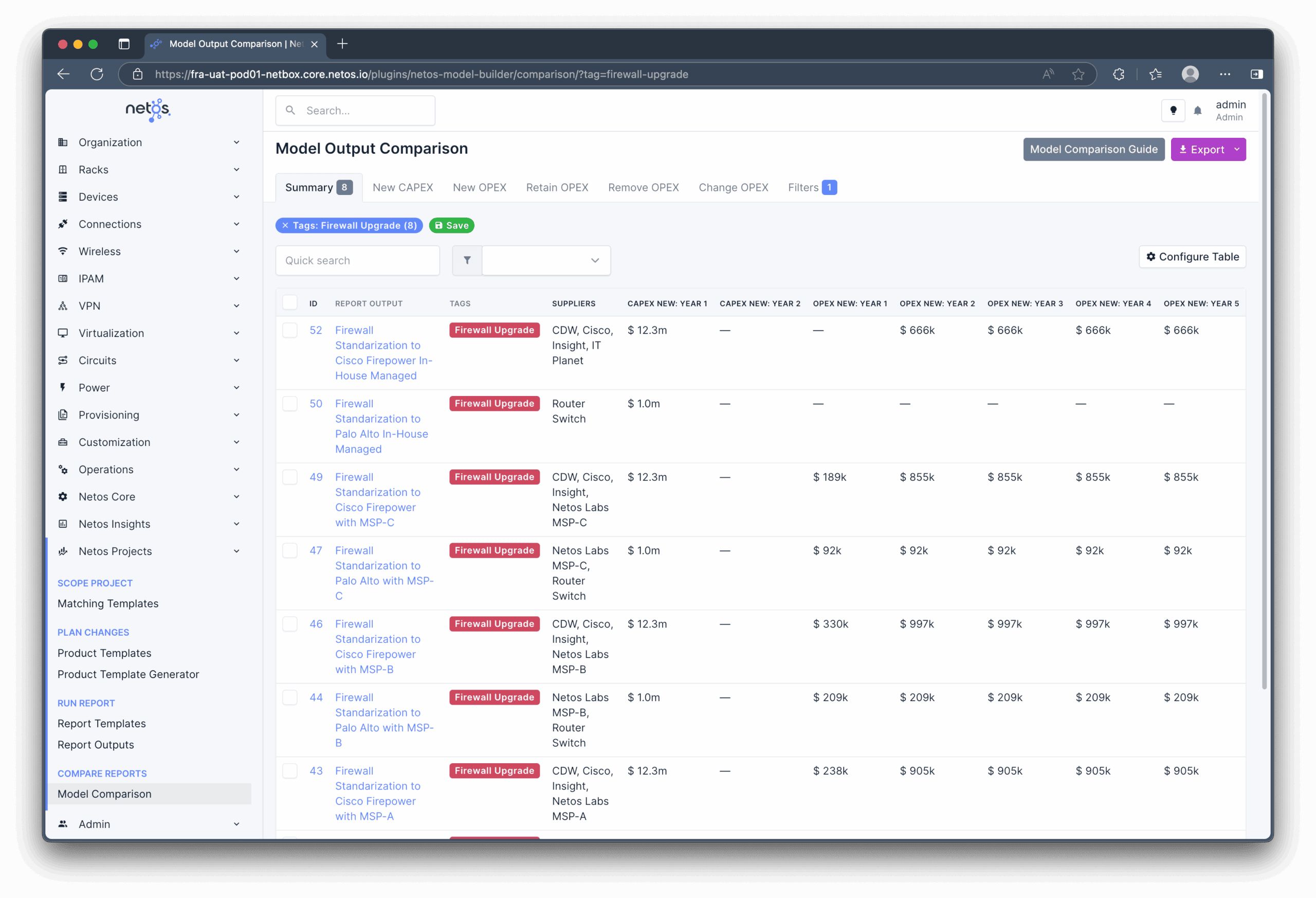Click the Netos Projects icon
The image size is (1316, 898).
pyautogui.click(x=63, y=551)
